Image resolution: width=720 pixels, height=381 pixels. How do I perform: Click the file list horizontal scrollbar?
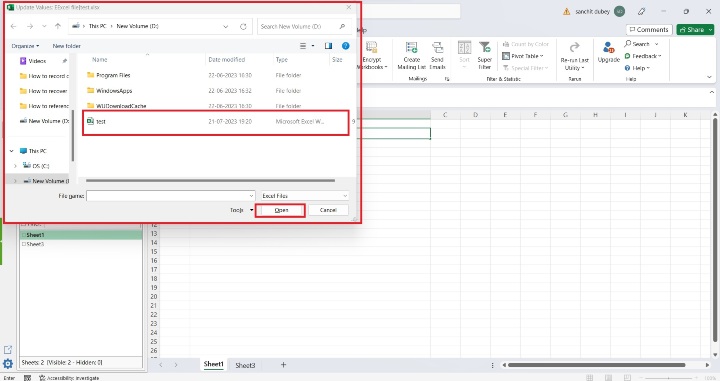point(210,181)
